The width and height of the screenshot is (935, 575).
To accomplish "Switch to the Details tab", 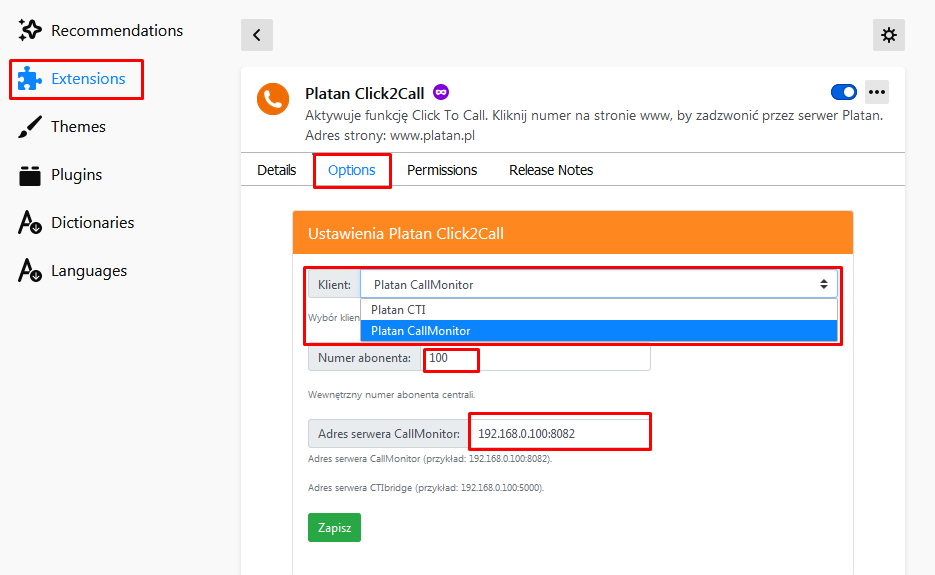I will pyautogui.click(x=277, y=171).
